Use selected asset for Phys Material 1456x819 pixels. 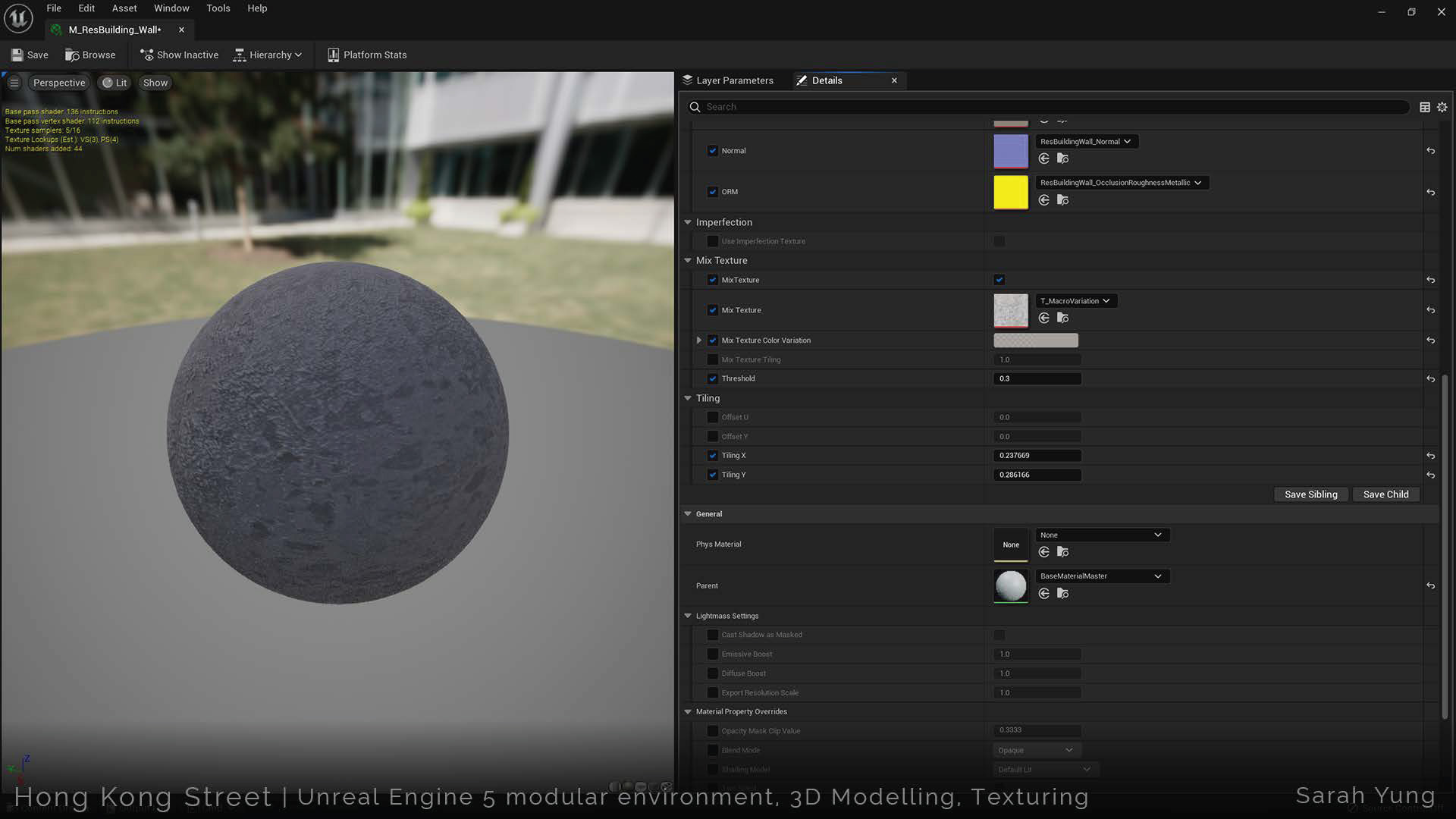1044,552
